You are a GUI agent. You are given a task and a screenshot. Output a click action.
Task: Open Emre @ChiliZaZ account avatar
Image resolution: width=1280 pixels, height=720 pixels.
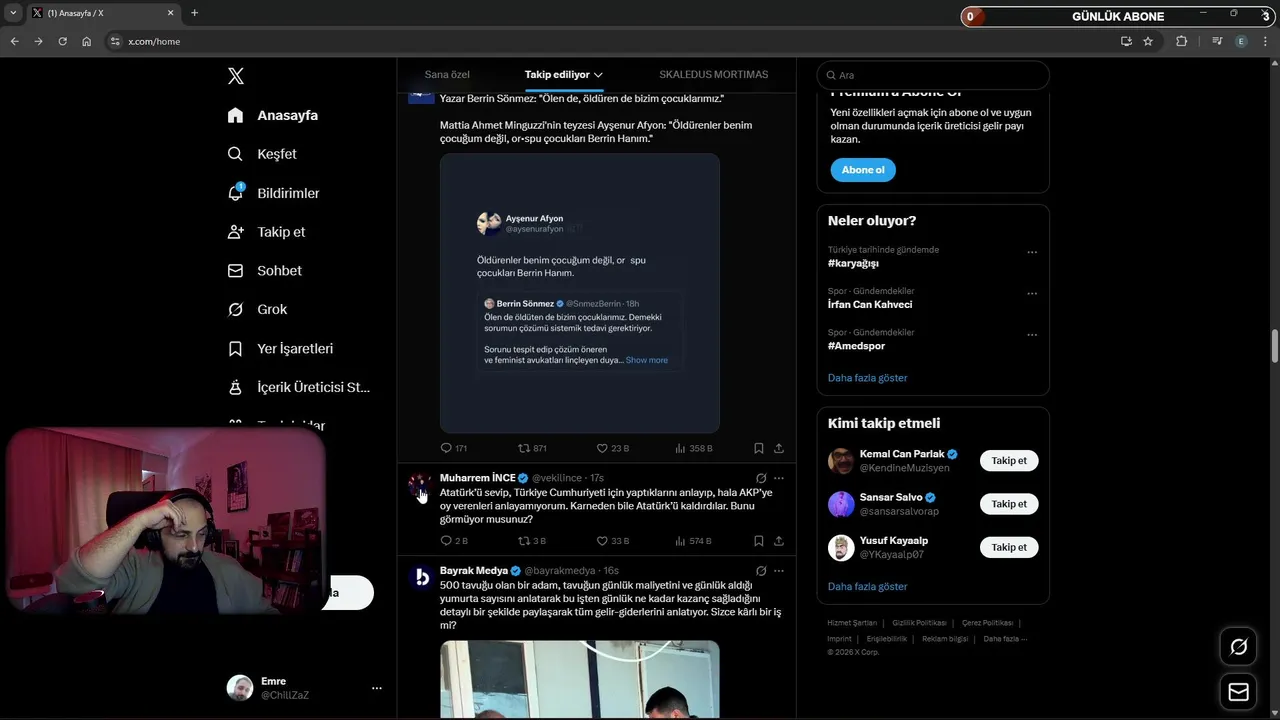coord(240,688)
